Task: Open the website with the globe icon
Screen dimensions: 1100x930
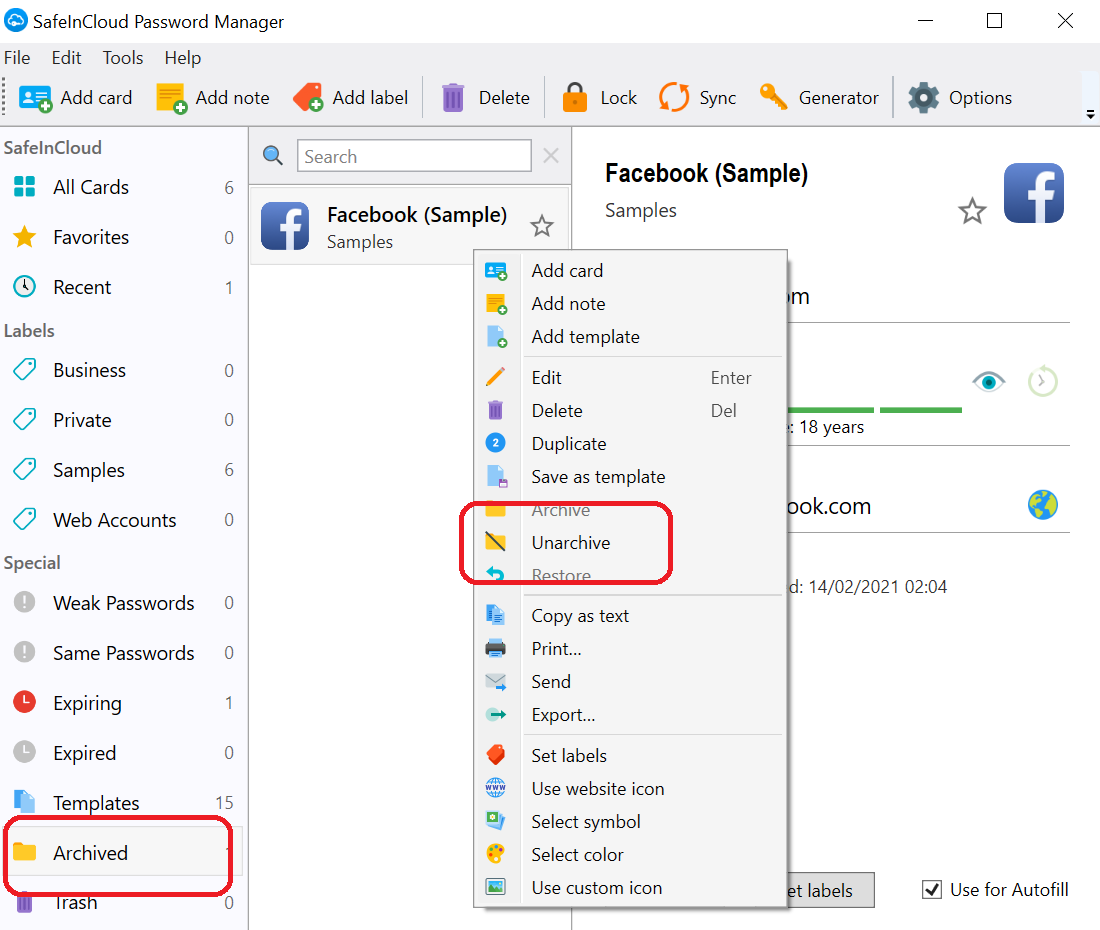Action: (x=1042, y=505)
